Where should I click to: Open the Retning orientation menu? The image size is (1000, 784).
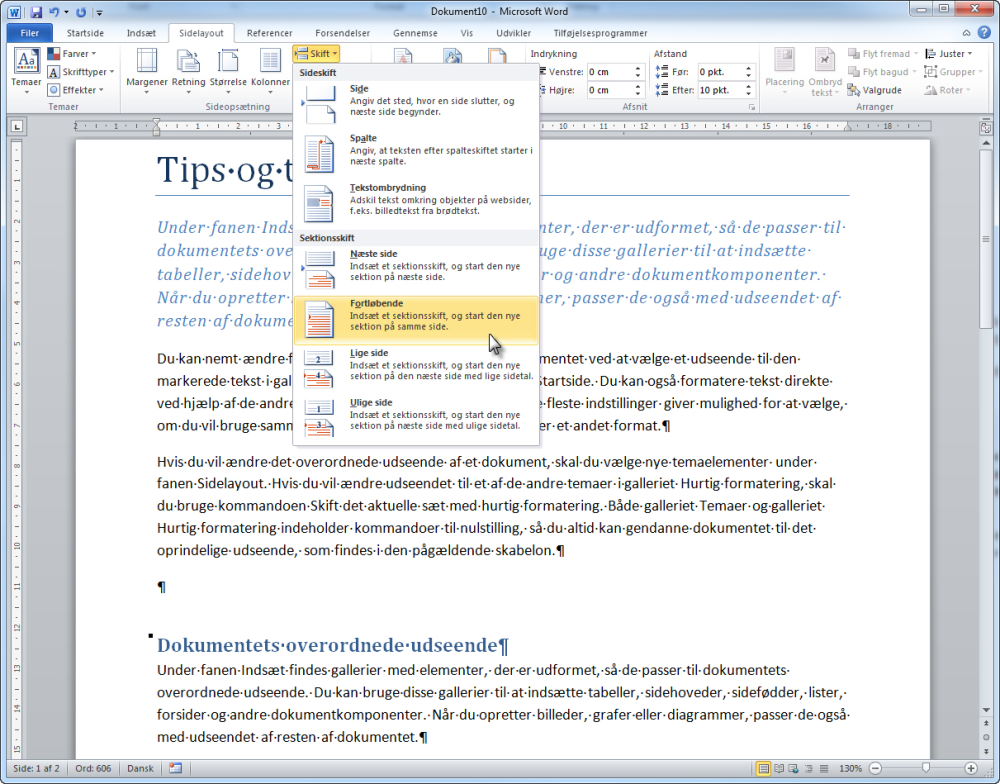coord(188,71)
